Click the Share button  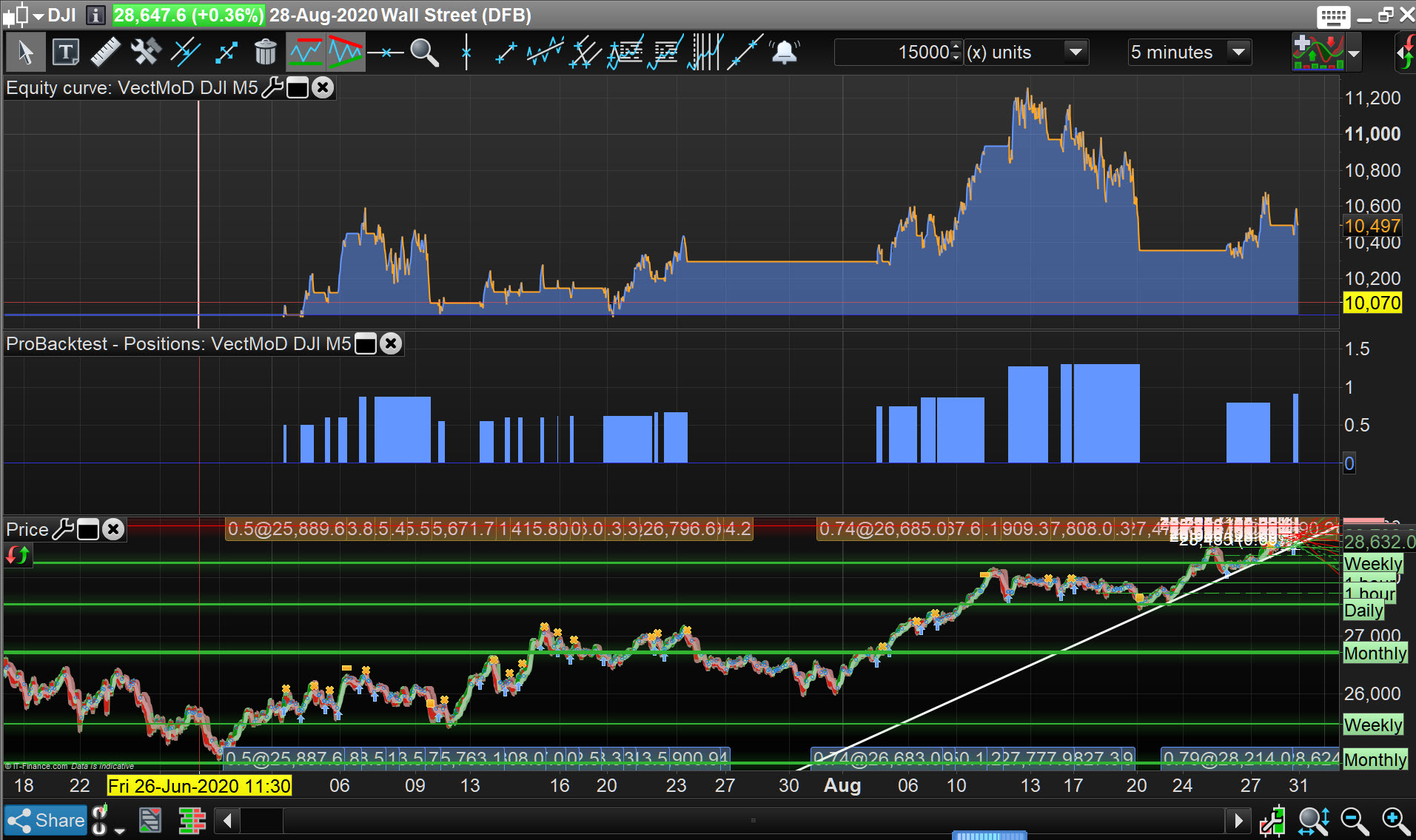pyautogui.click(x=46, y=820)
